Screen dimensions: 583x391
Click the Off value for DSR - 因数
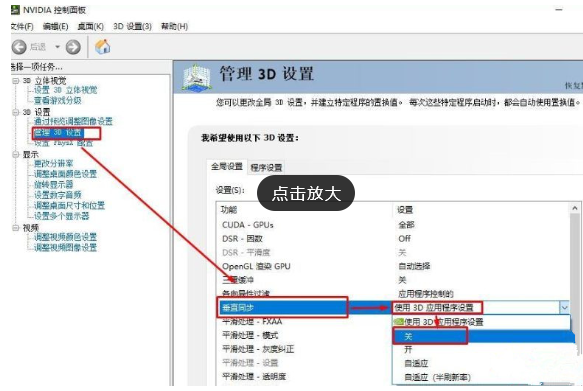point(405,239)
